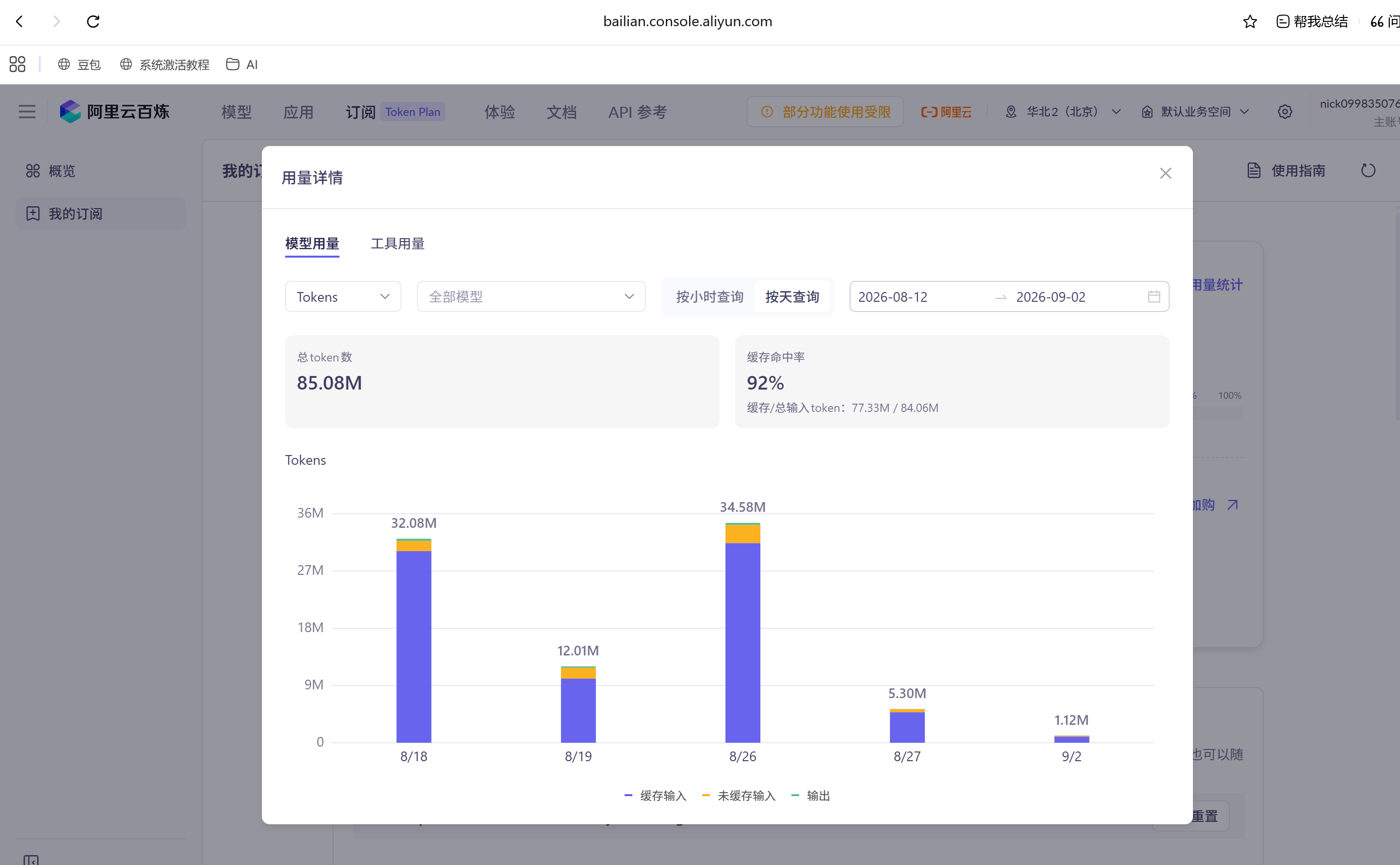Click the Token Plan badge
The image size is (1400, 865).
pos(413,112)
